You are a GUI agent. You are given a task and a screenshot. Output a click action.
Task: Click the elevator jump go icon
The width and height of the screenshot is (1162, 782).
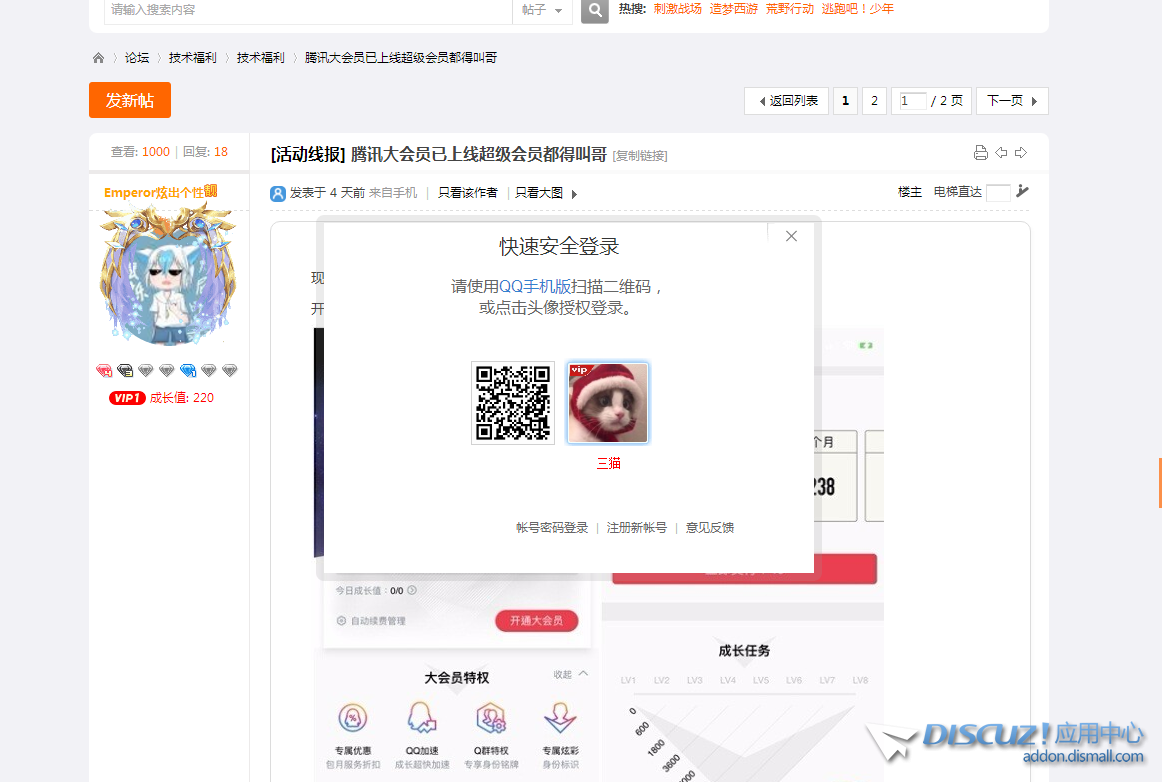[1023, 191]
